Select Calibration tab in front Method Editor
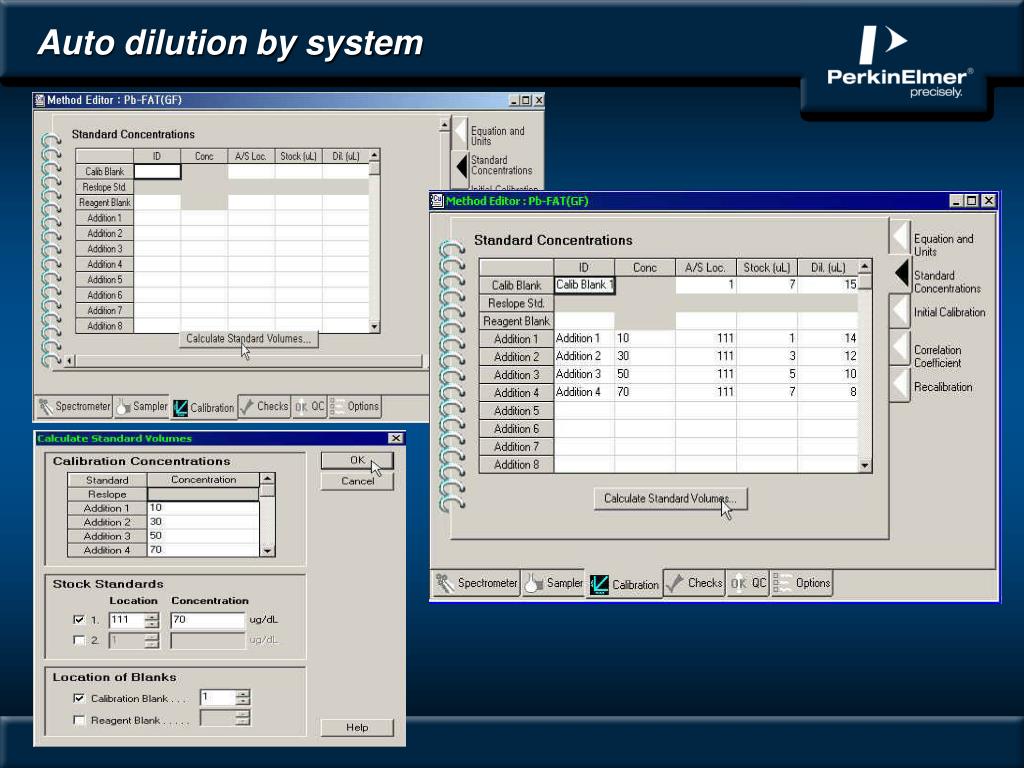 pos(624,584)
